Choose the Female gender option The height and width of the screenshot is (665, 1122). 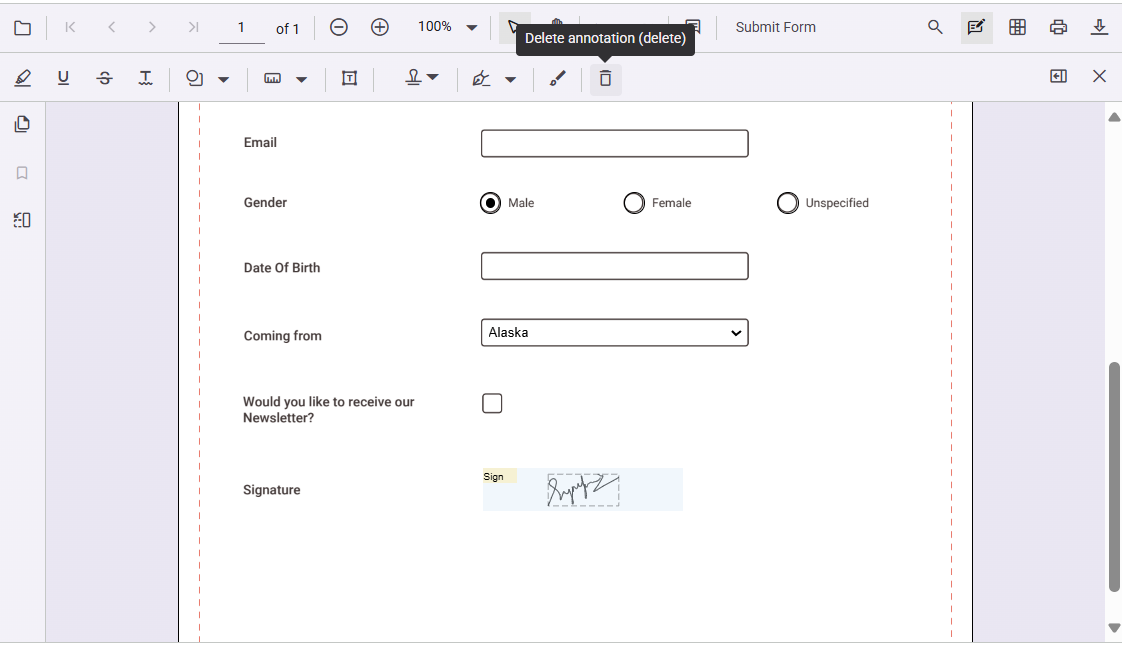click(633, 202)
